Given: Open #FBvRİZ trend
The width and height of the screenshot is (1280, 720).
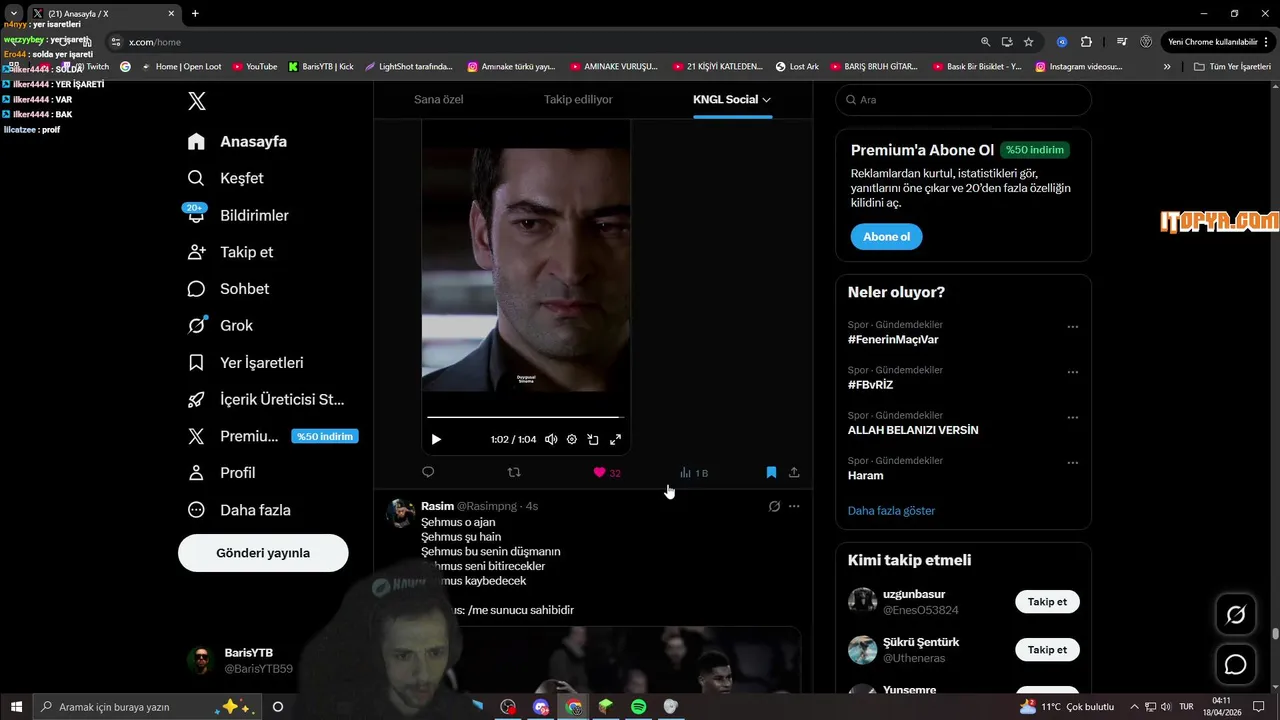Looking at the screenshot, I should [x=870, y=384].
